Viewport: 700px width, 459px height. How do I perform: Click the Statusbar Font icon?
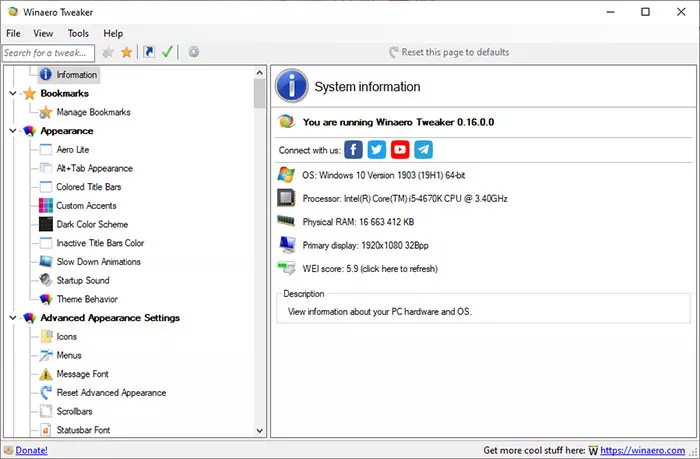point(46,430)
